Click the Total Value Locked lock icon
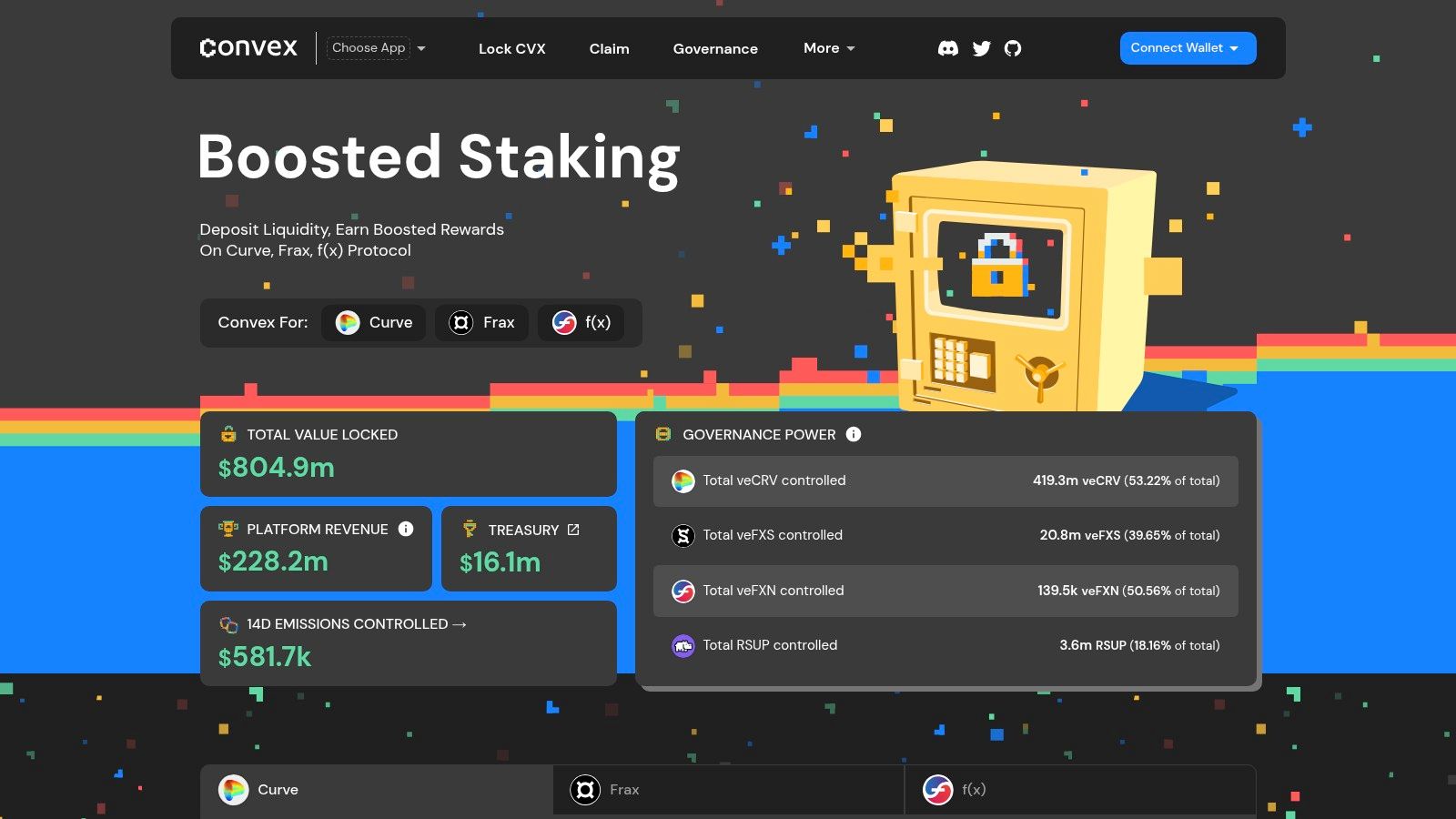 click(x=228, y=434)
